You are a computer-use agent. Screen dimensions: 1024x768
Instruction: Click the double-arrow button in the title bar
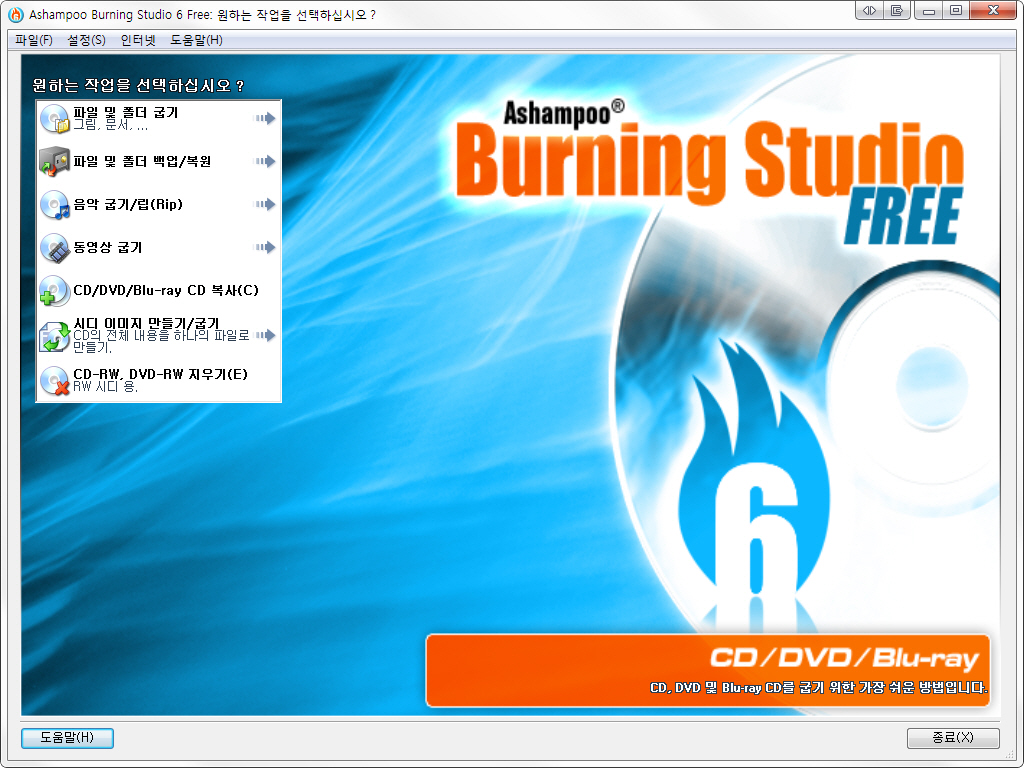869,10
